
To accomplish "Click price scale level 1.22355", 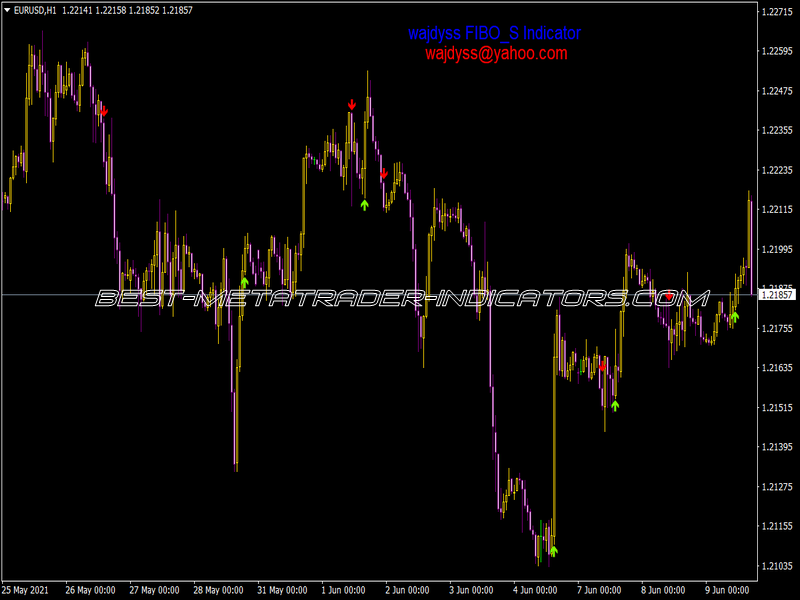I will (x=777, y=131).
